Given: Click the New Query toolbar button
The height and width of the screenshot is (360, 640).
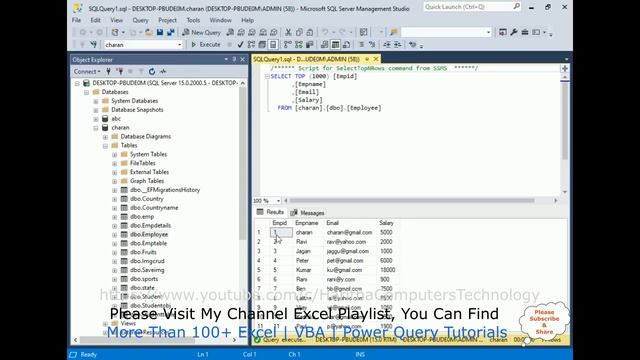Looking at the screenshot, I should point(201,32).
